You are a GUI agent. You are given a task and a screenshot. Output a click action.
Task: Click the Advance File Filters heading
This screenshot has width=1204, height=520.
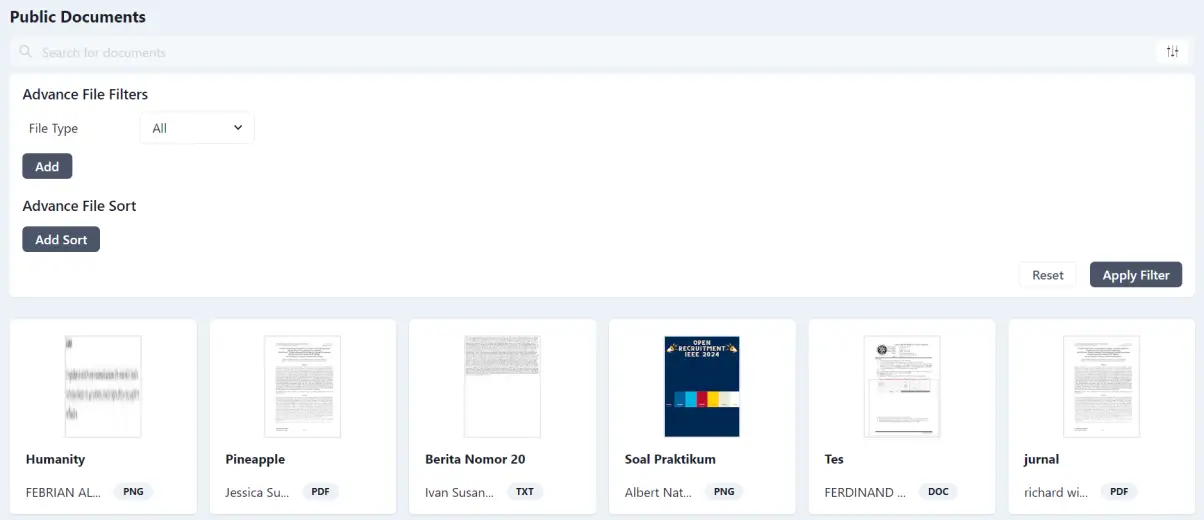[x=85, y=94]
